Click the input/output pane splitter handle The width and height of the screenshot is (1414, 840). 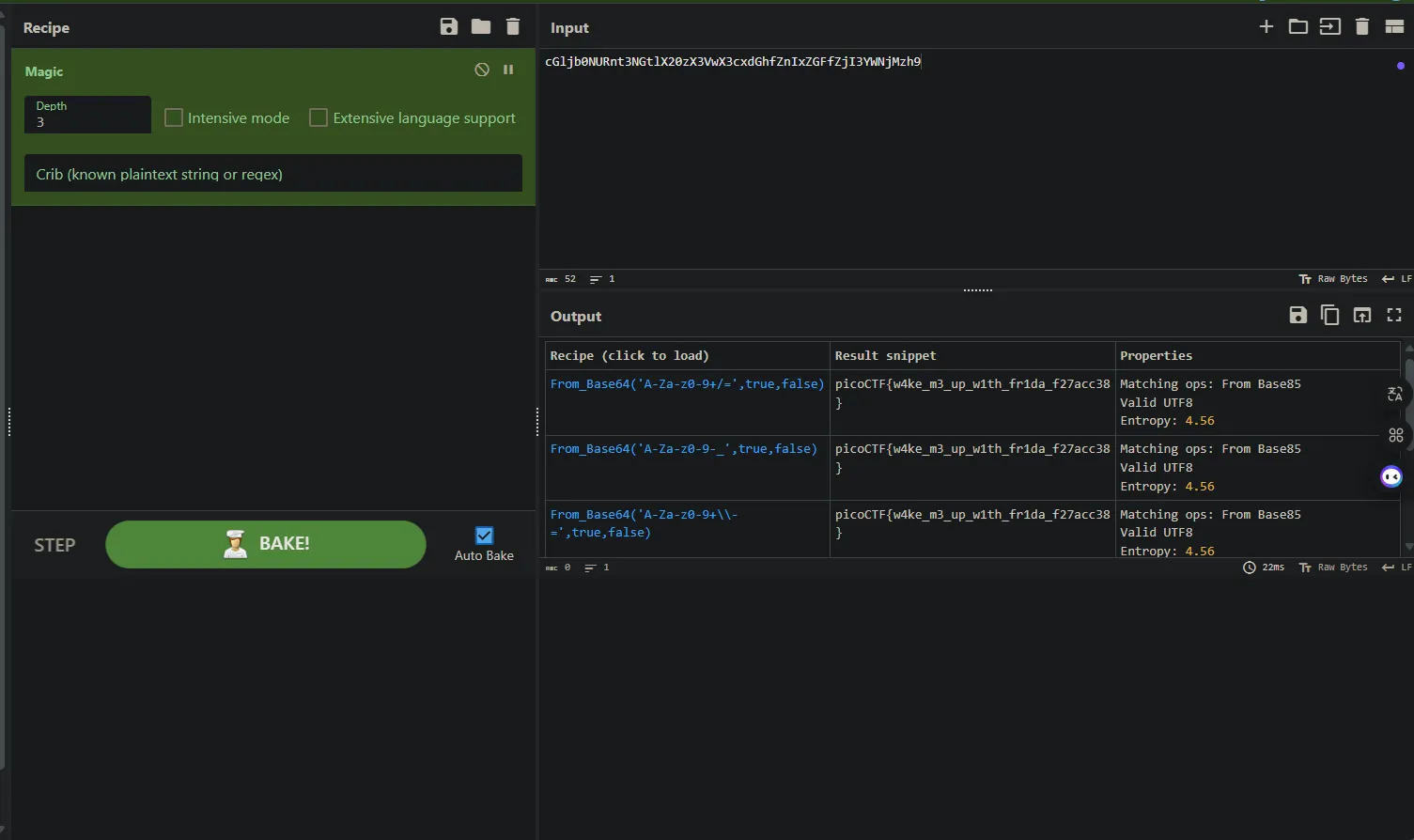click(977, 290)
